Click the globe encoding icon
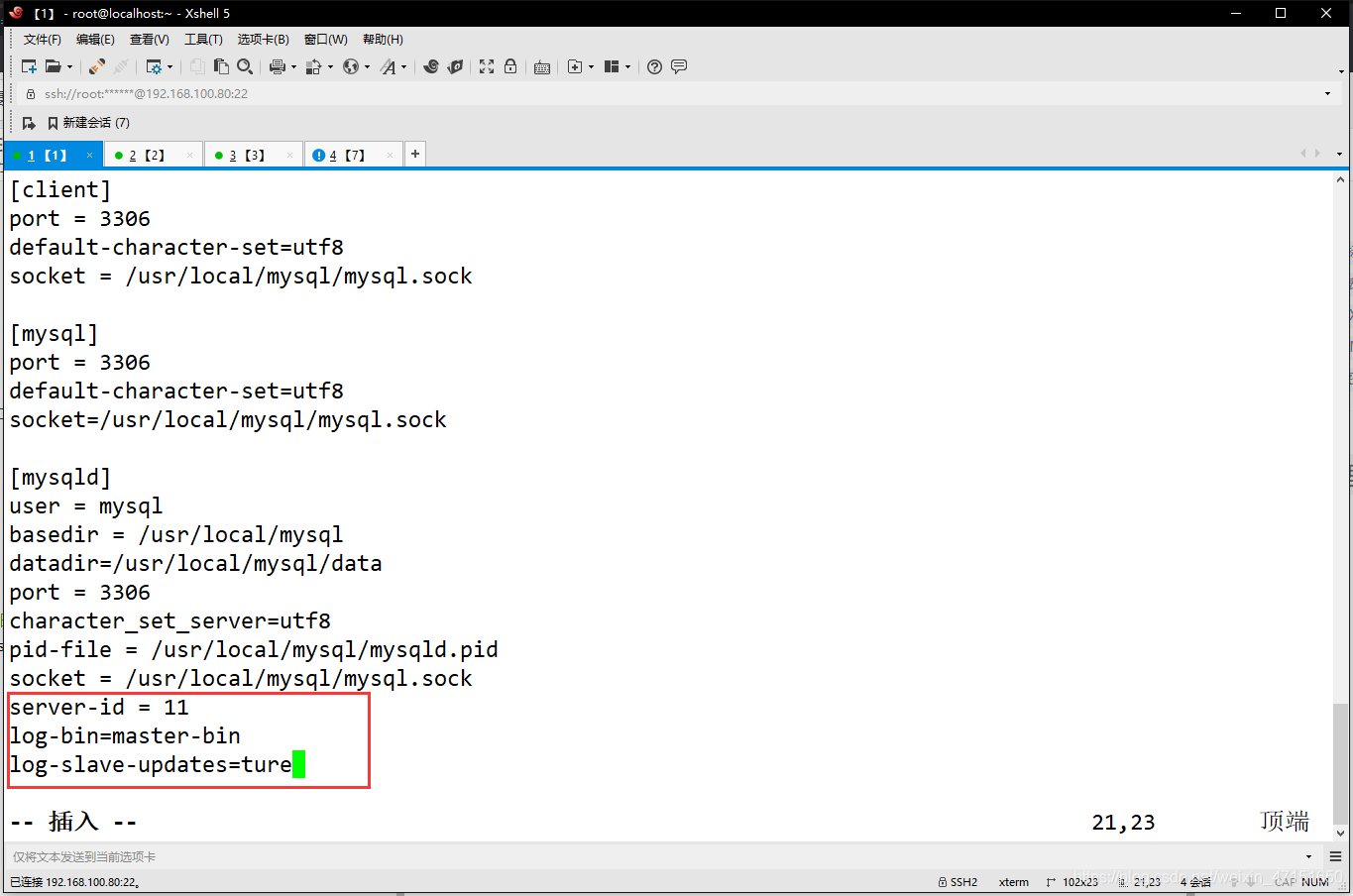The image size is (1353, 896). click(350, 66)
